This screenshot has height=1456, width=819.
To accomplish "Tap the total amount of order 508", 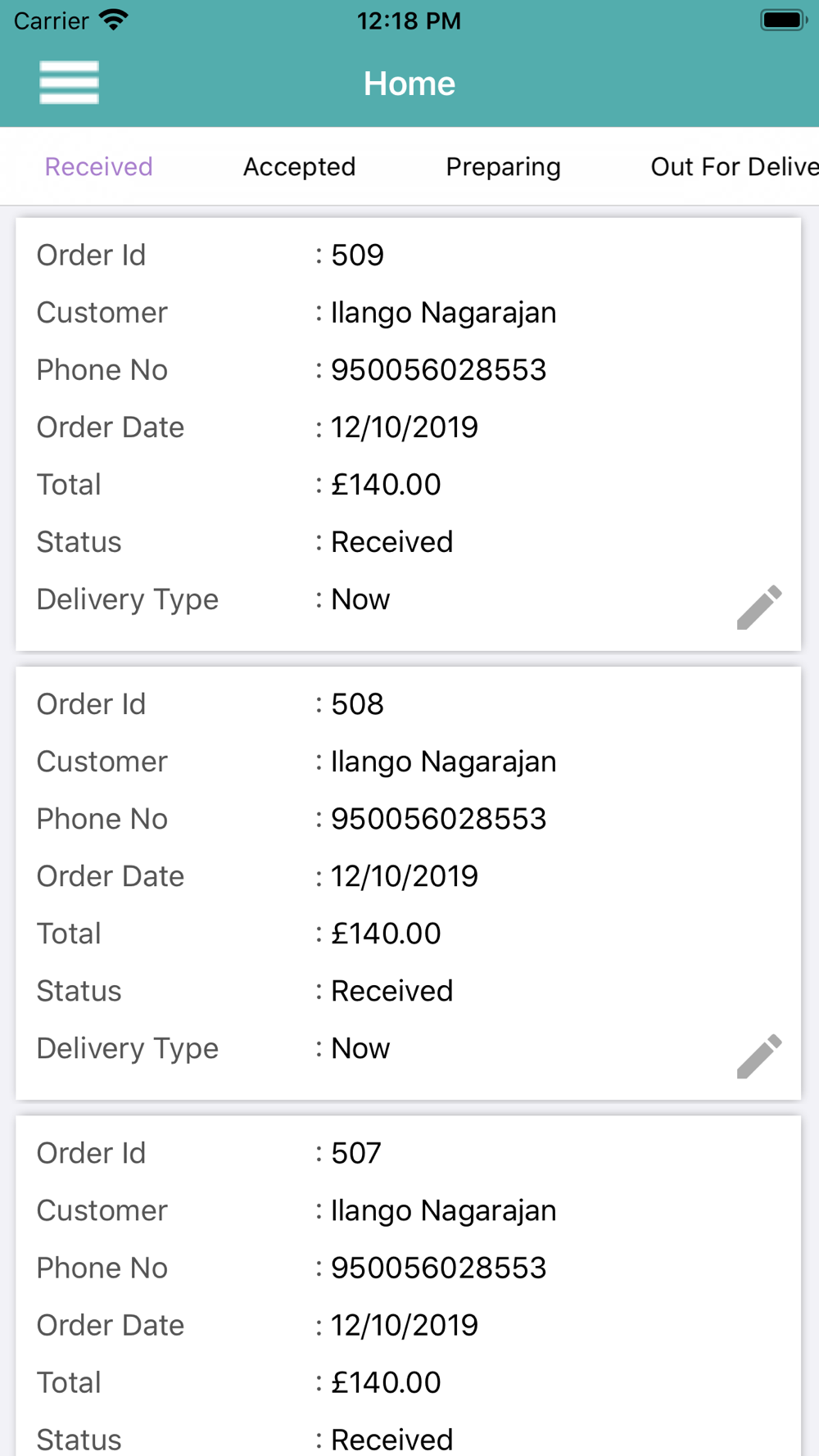I will (386, 934).
